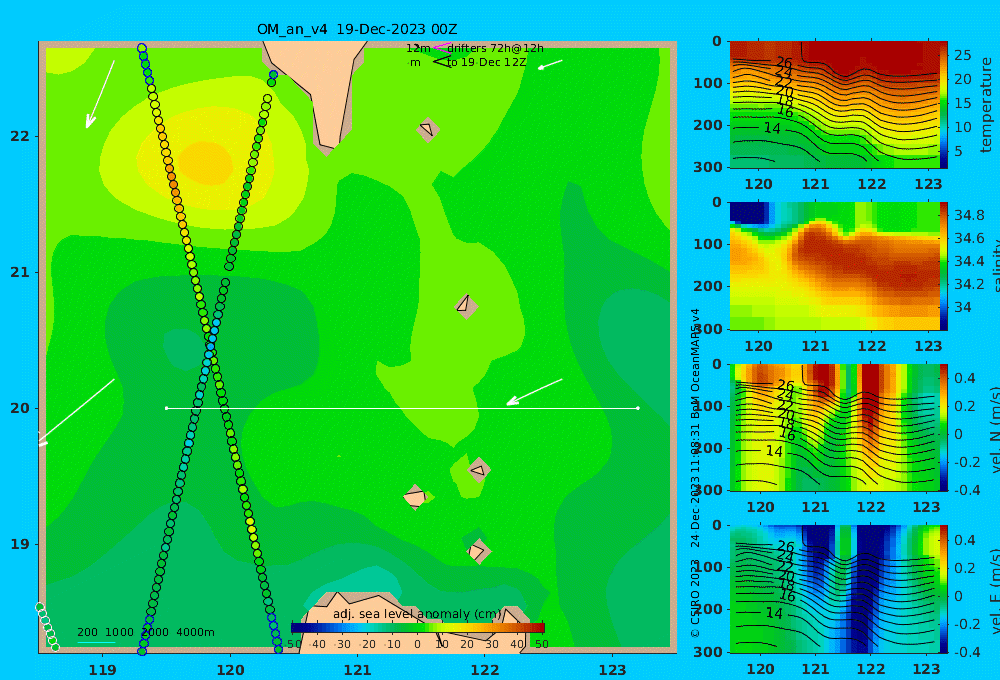Image resolution: width=1000 pixels, height=680 pixels.
Task: Click the salinity colorbar
Action: click(944, 266)
